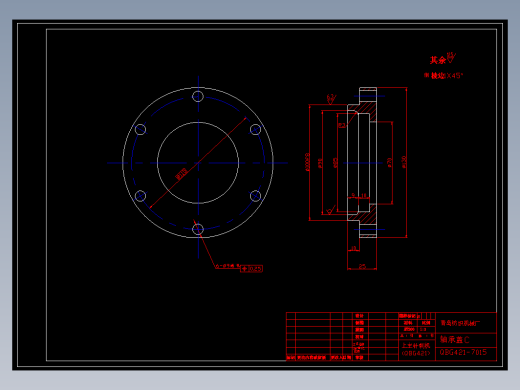Select the lower-left bolt hole circle
This screenshot has width=520, height=390.
pyautogui.click(x=140, y=196)
